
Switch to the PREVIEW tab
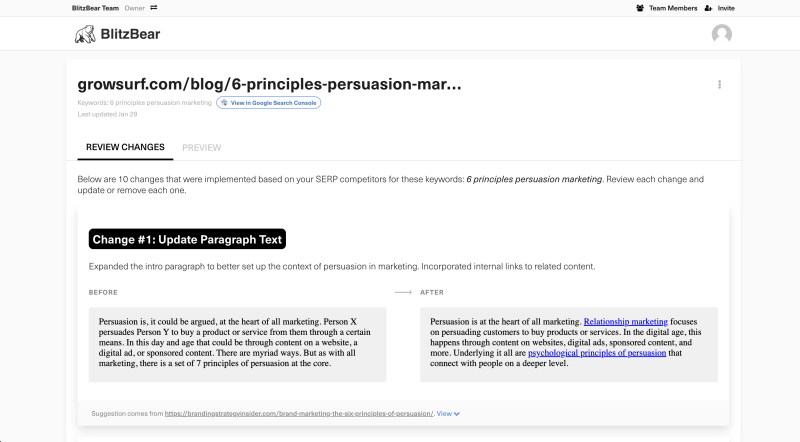click(202, 148)
